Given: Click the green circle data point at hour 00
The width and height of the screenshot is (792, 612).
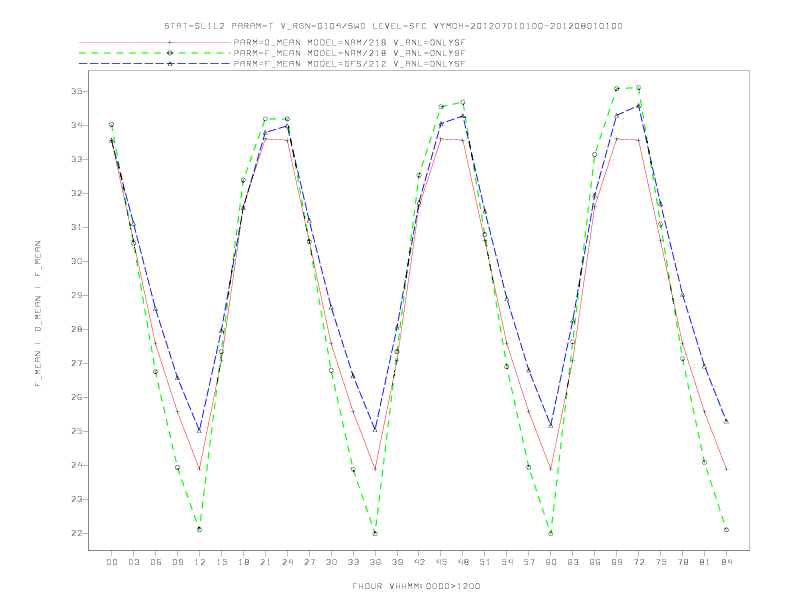Looking at the screenshot, I should click(x=112, y=124).
